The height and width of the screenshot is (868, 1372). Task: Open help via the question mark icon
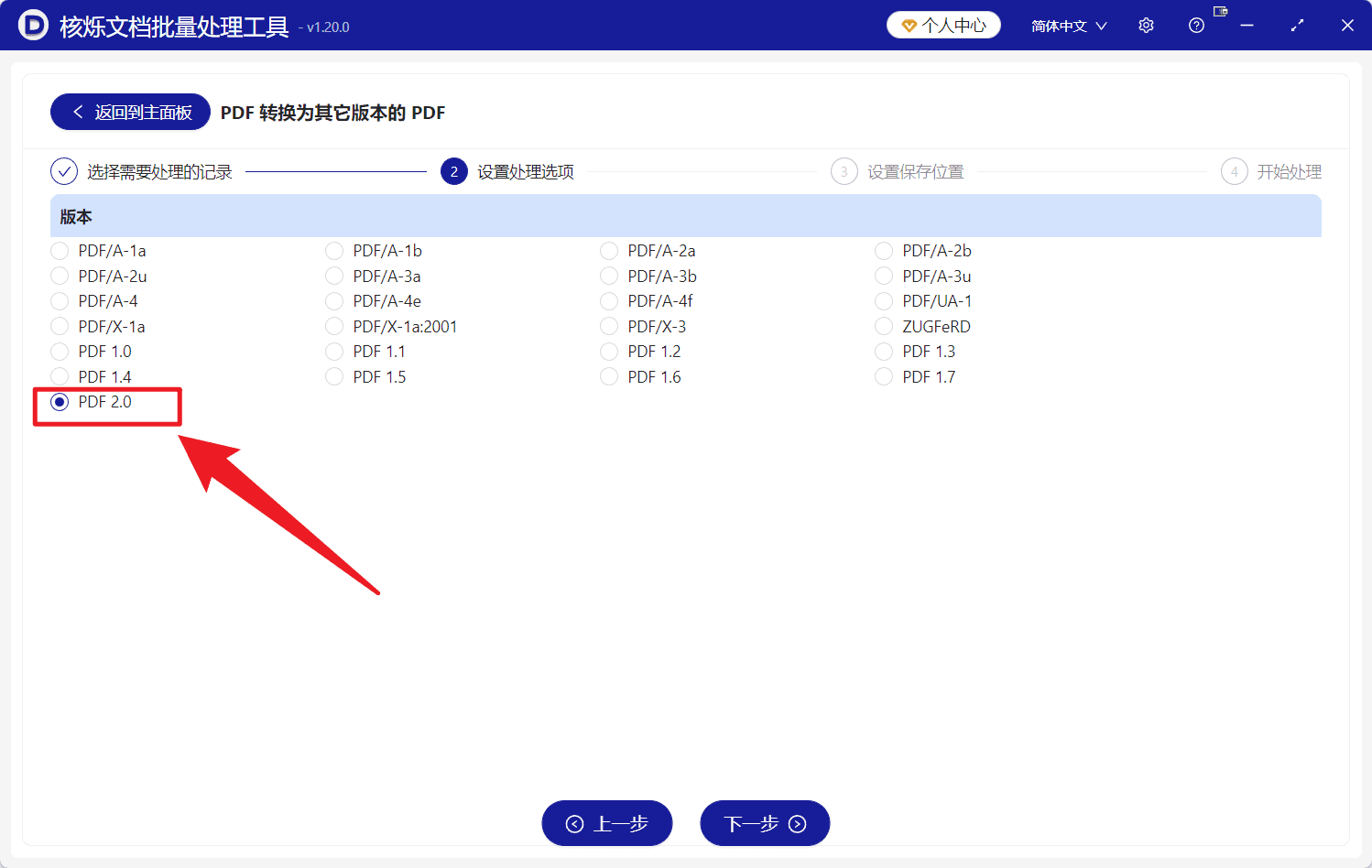point(1196,25)
